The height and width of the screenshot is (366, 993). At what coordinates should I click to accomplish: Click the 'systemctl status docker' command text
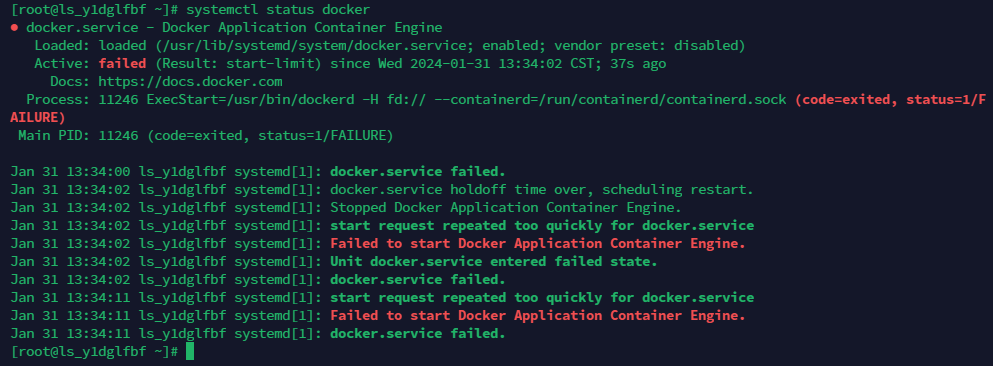pyautogui.click(x=278, y=10)
